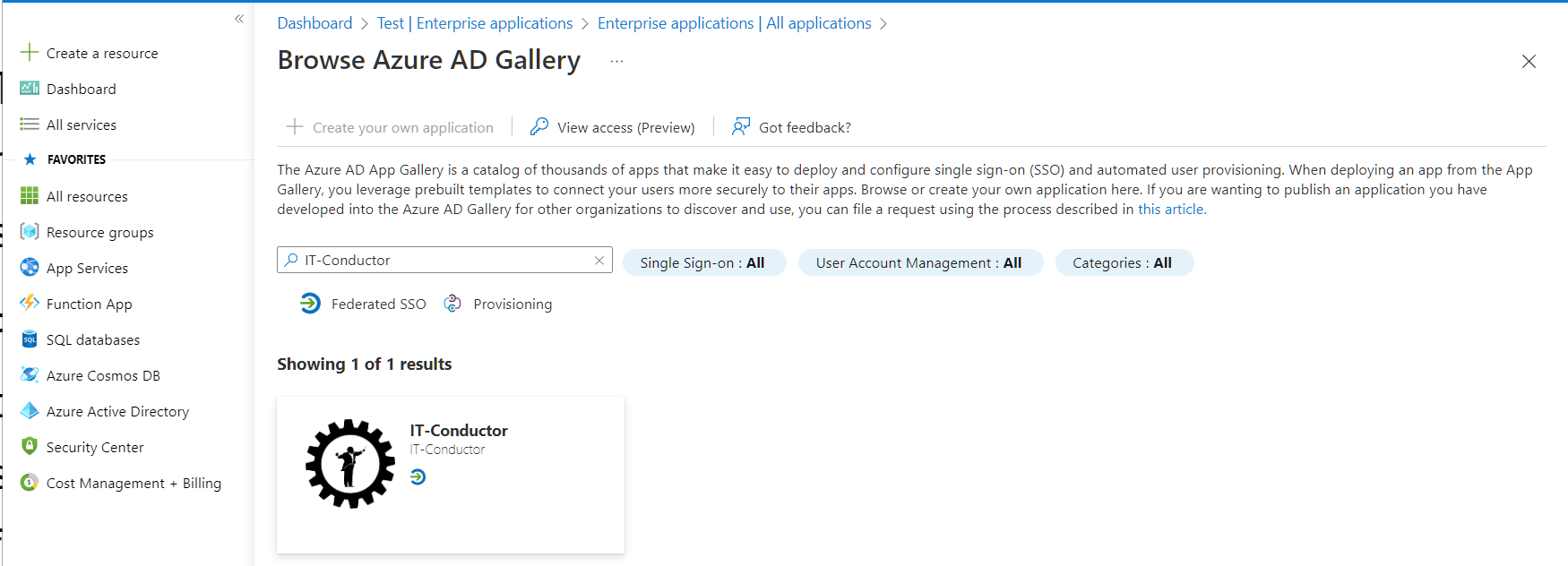The image size is (1568, 566).
Task: Click the Dashboard breadcrumb link
Action: tap(314, 23)
